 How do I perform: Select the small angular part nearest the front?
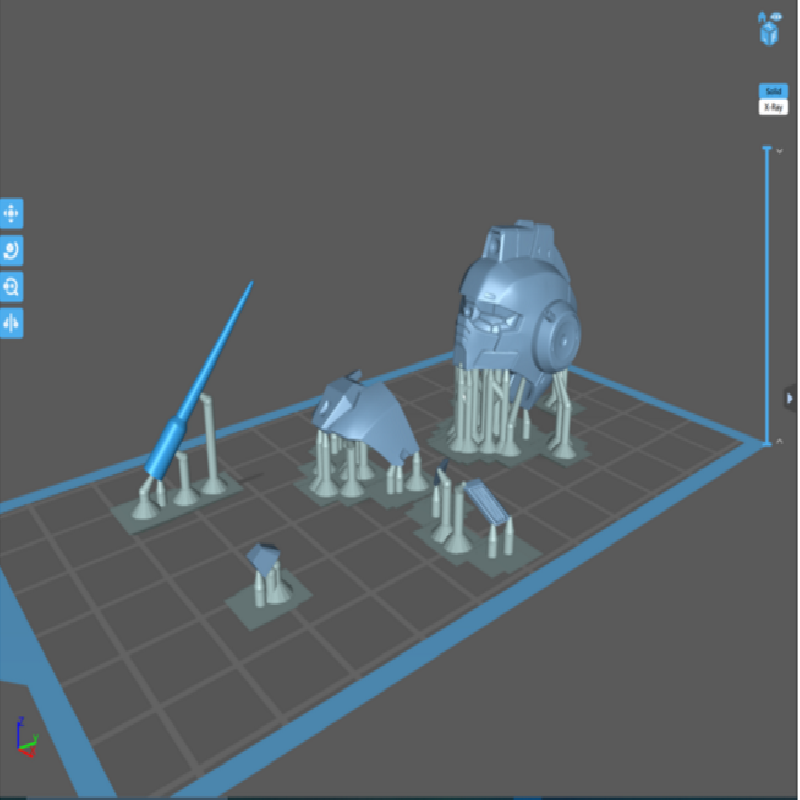263,557
